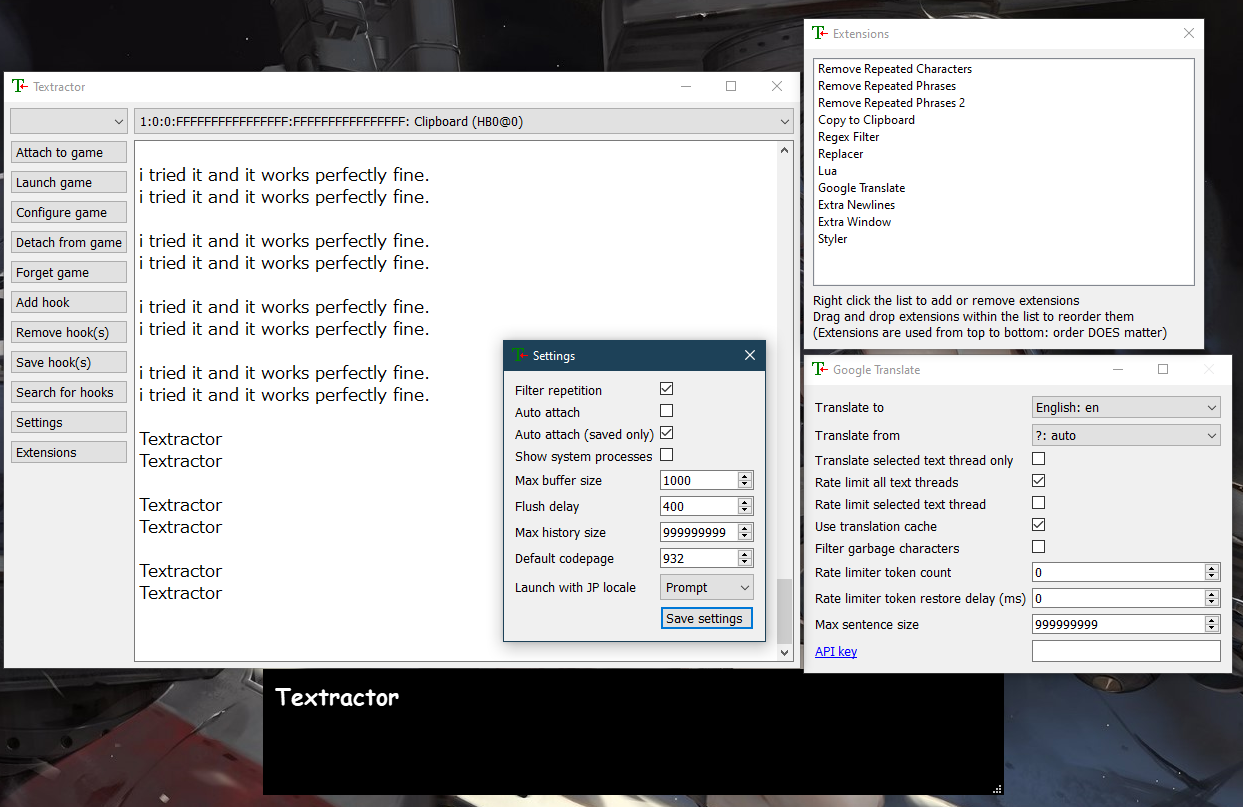This screenshot has width=1243, height=807.
Task: Click Attach to game button
Action: (x=68, y=152)
